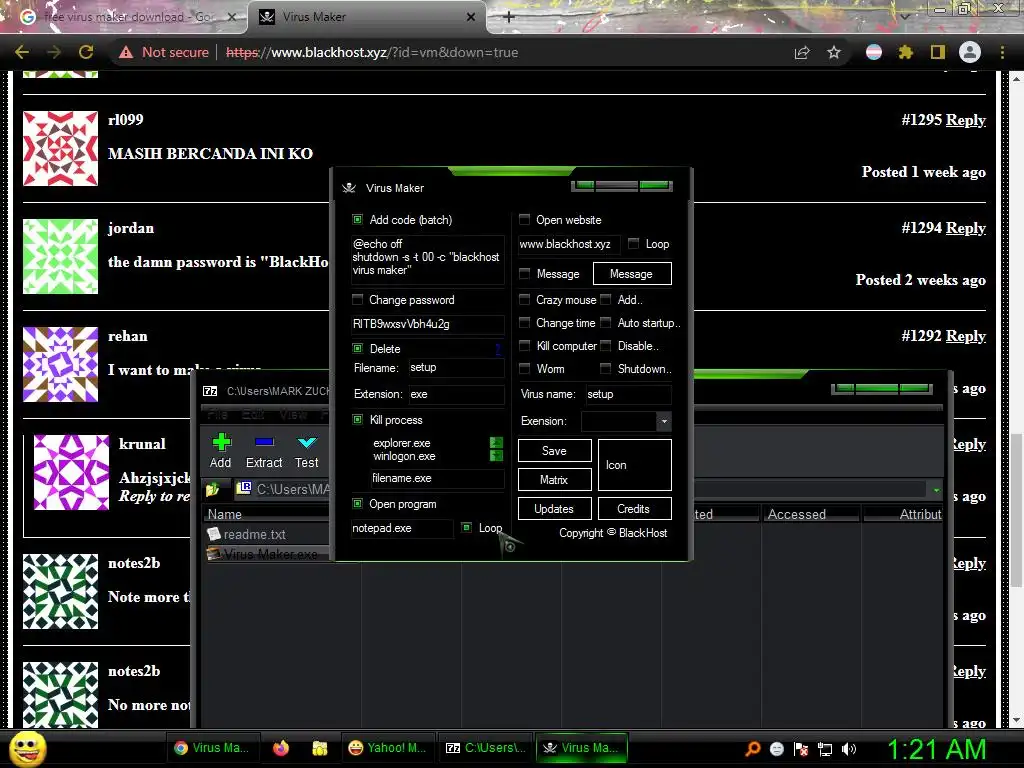Open the Chrome three-dot menu
The width and height of the screenshot is (1024, 768).
tap(1002, 52)
